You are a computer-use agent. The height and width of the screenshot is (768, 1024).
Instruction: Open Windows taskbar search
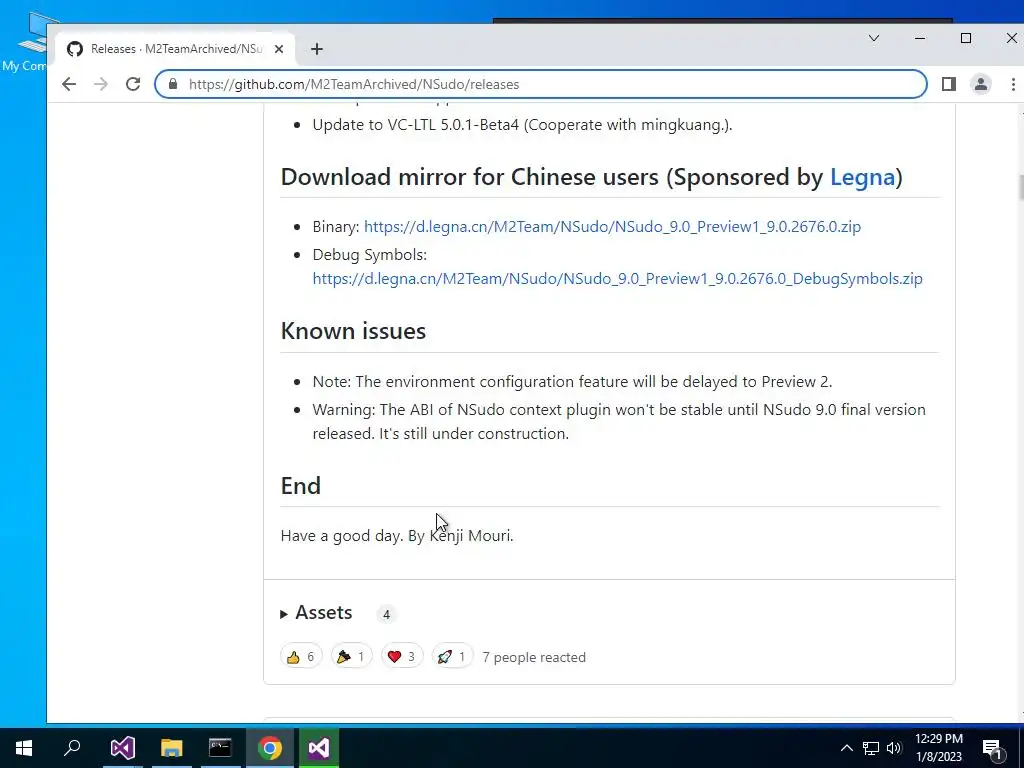(x=72, y=748)
